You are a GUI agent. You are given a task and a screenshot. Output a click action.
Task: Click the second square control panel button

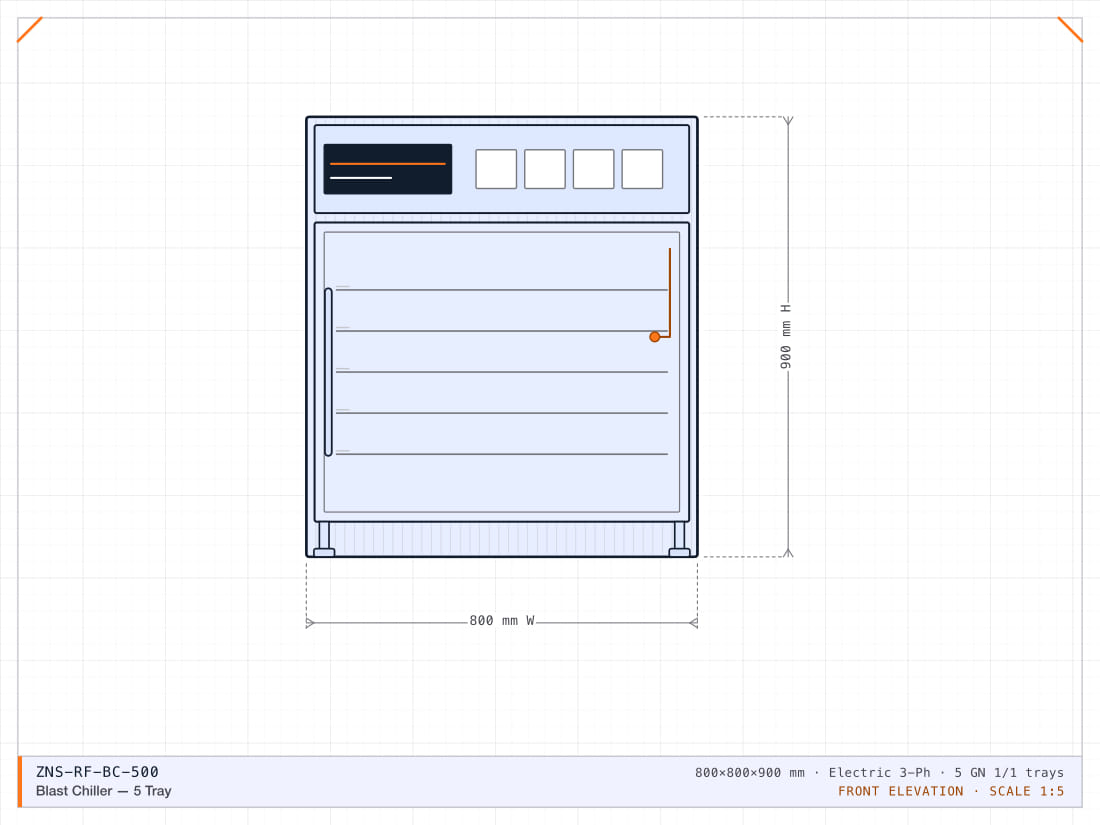[x=545, y=169]
